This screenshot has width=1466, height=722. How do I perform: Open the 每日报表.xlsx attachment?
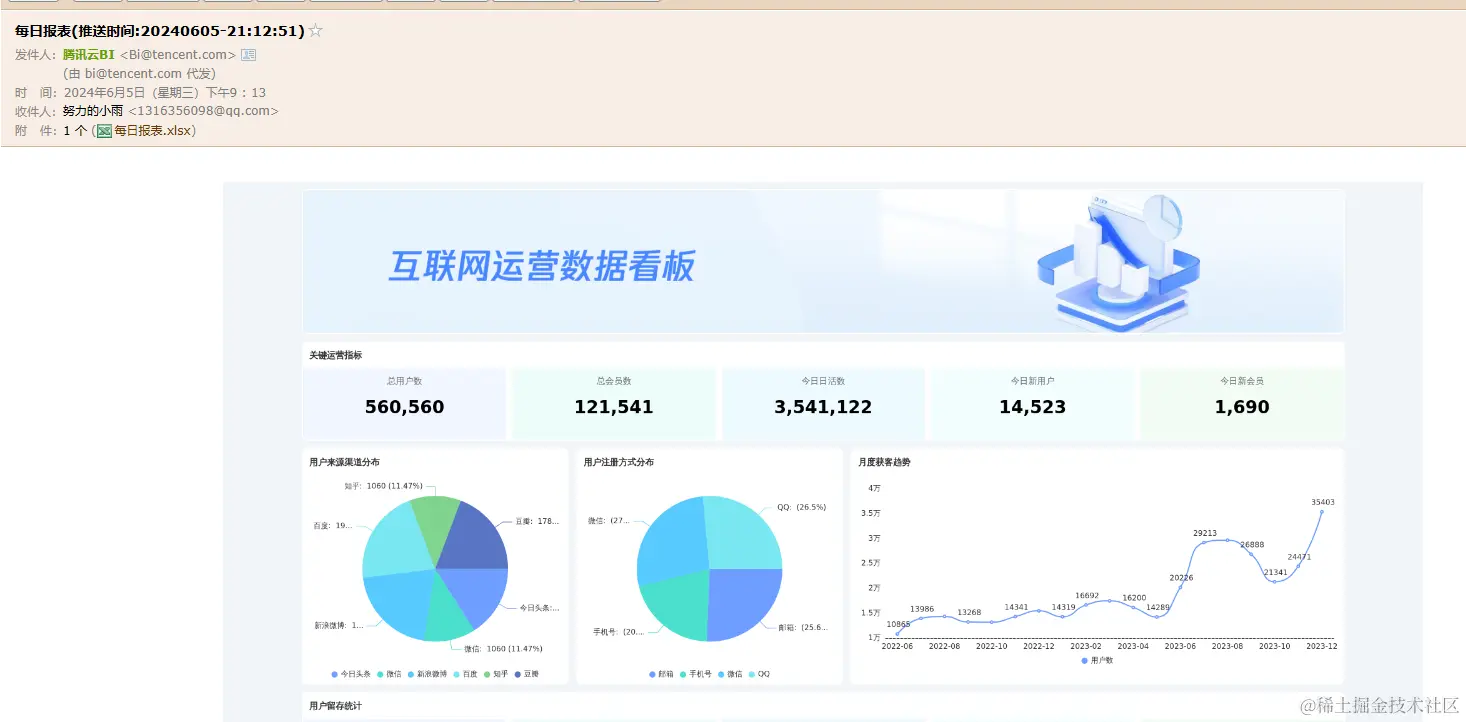point(153,131)
